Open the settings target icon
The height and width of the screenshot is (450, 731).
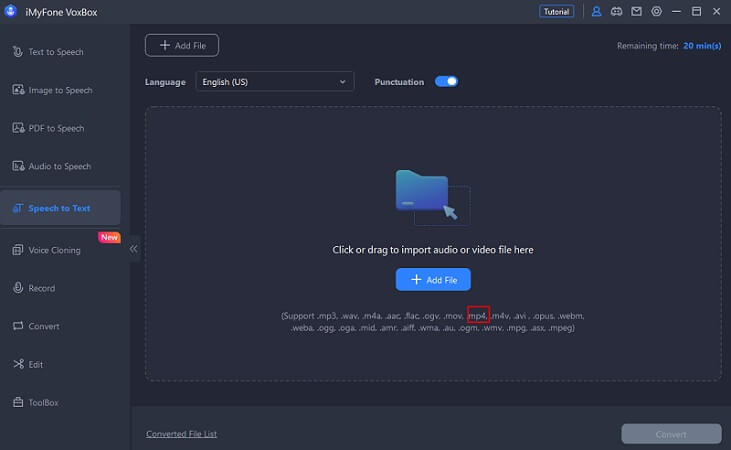click(656, 12)
